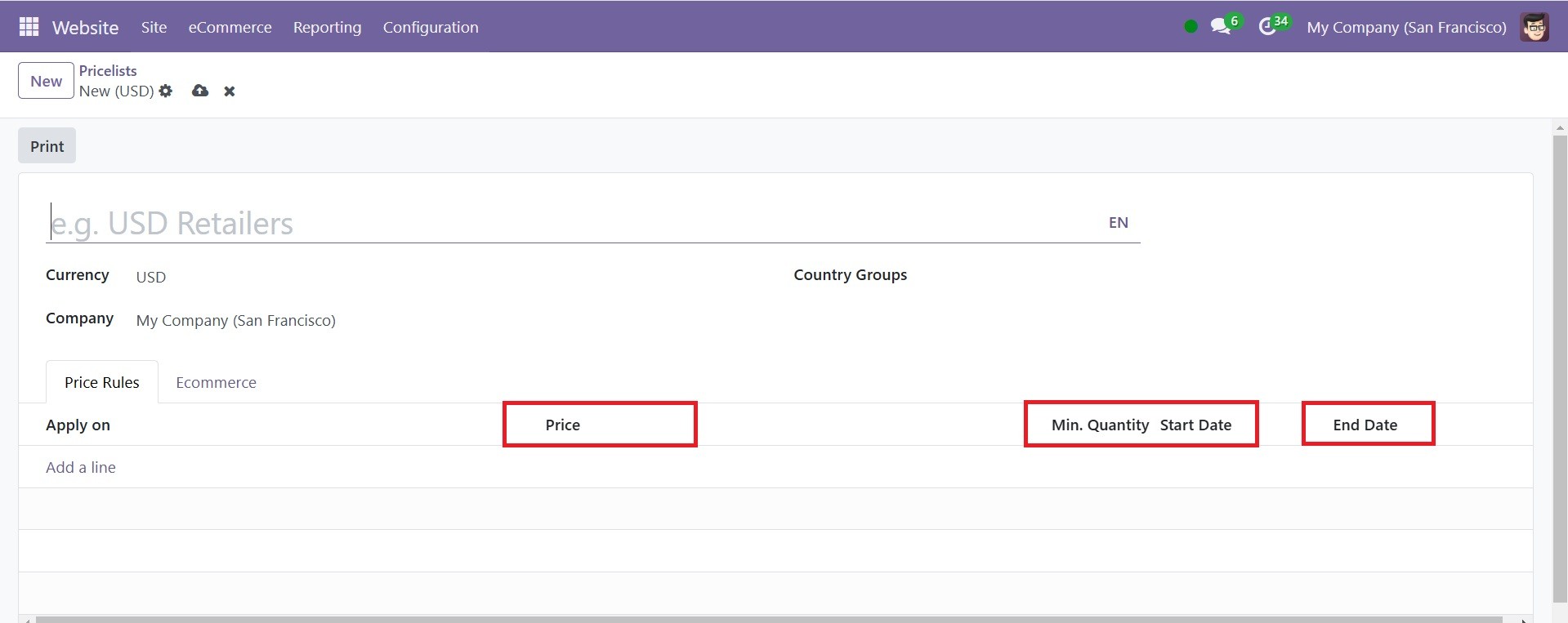Click the horizontal scrollbar at bottom
The height and width of the screenshot is (623, 1568).
tap(768, 620)
